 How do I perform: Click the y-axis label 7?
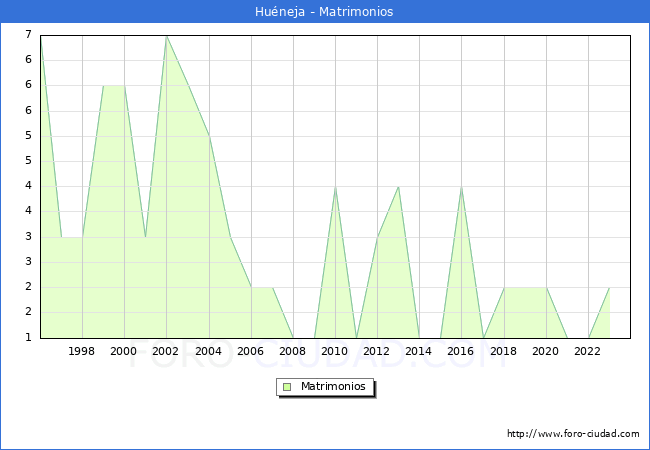[x=28, y=34]
